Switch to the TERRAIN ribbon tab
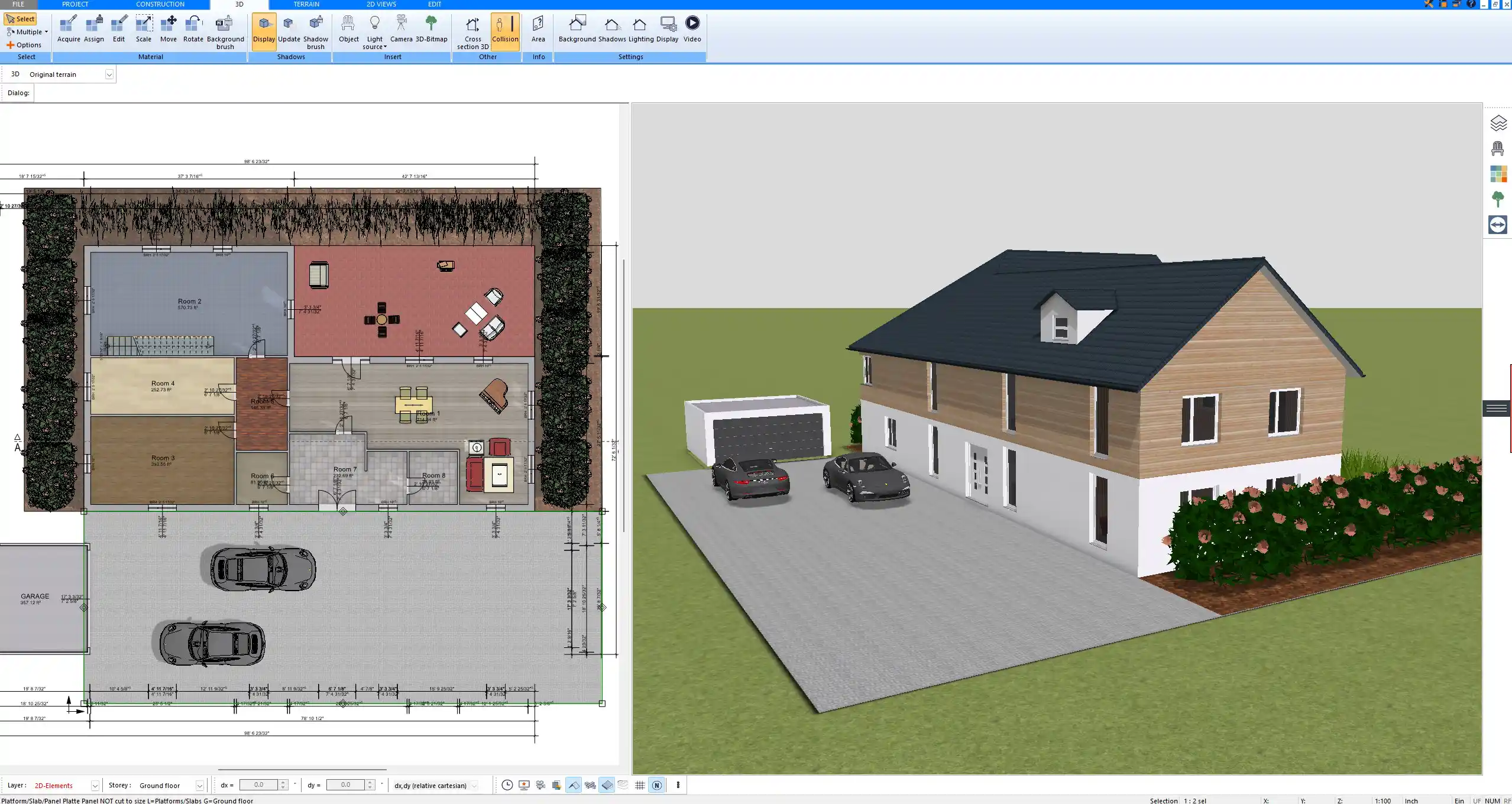1512x804 pixels. tap(306, 4)
